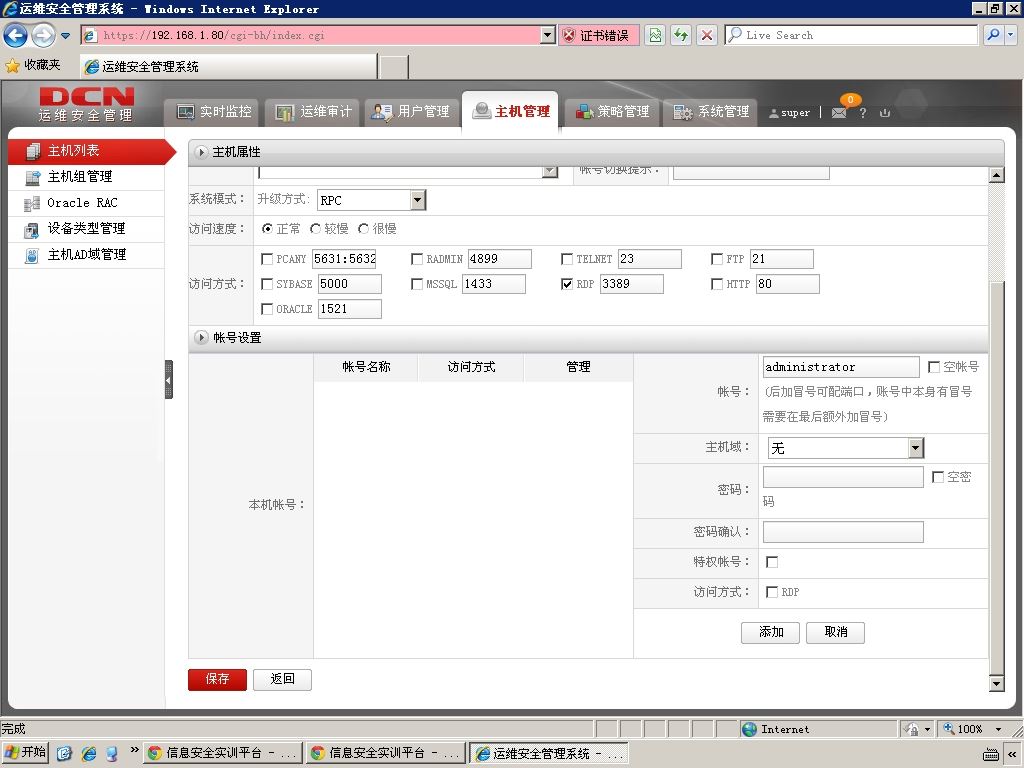Click the form scrollbar down arrow
The image size is (1024, 768).
pyautogui.click(x=996, y=684)
